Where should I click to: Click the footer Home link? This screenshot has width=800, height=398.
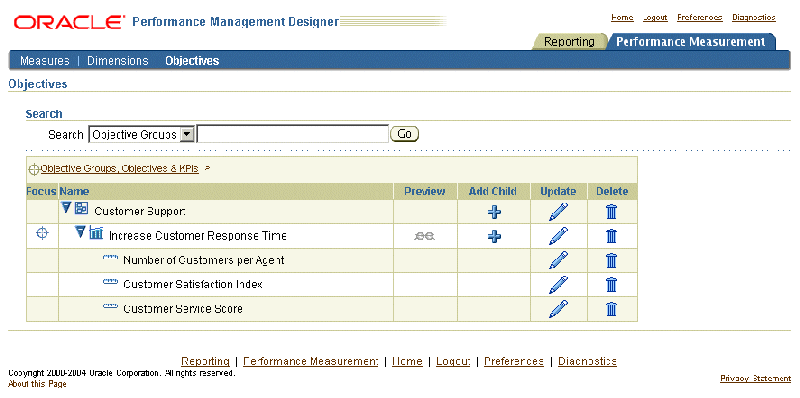click(407, 361)
